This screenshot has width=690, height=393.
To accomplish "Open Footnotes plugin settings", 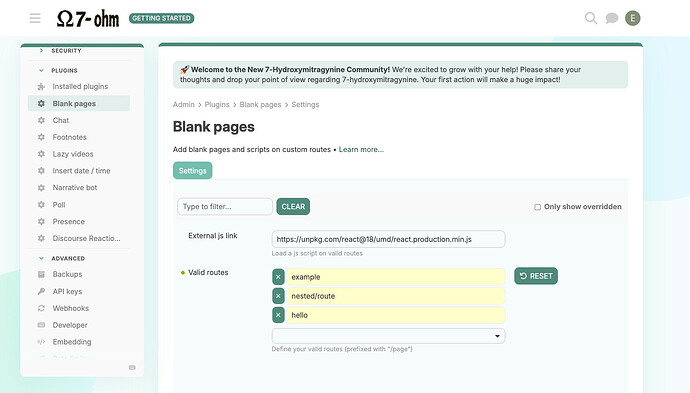I will [70, 137].
